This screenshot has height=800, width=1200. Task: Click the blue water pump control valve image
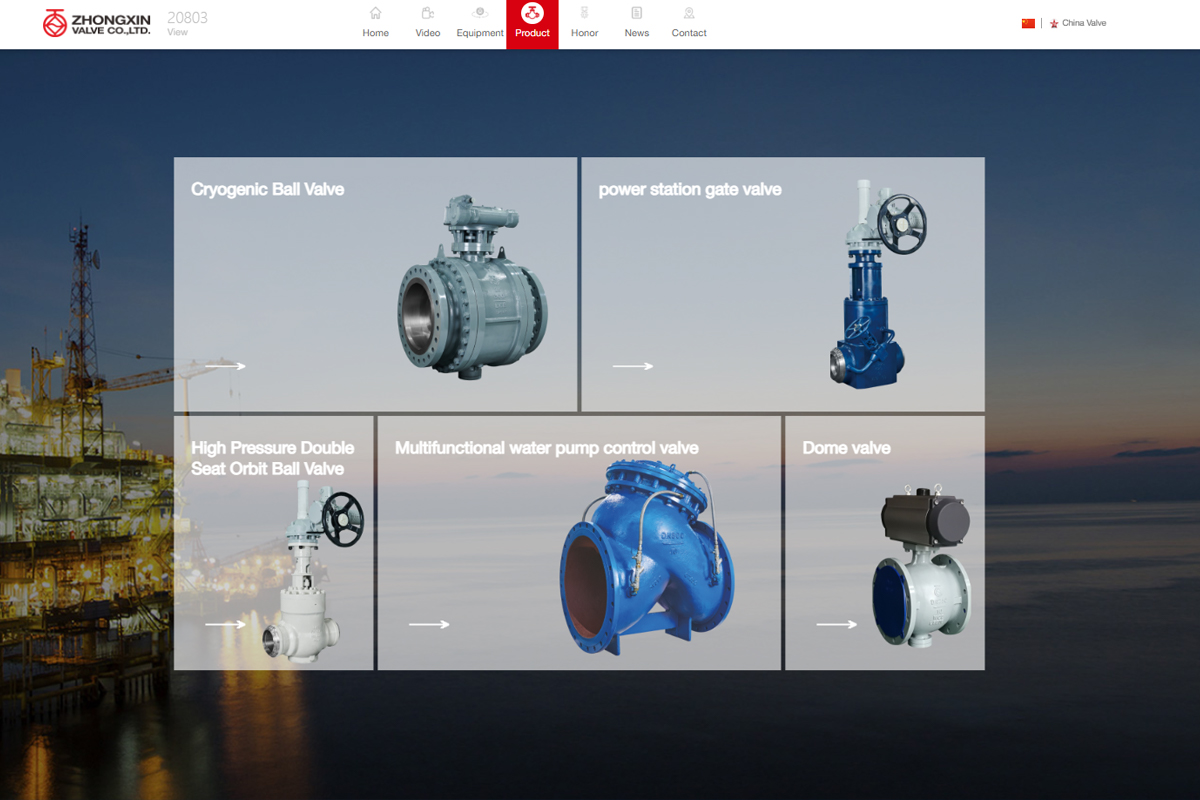coord(647,558)
